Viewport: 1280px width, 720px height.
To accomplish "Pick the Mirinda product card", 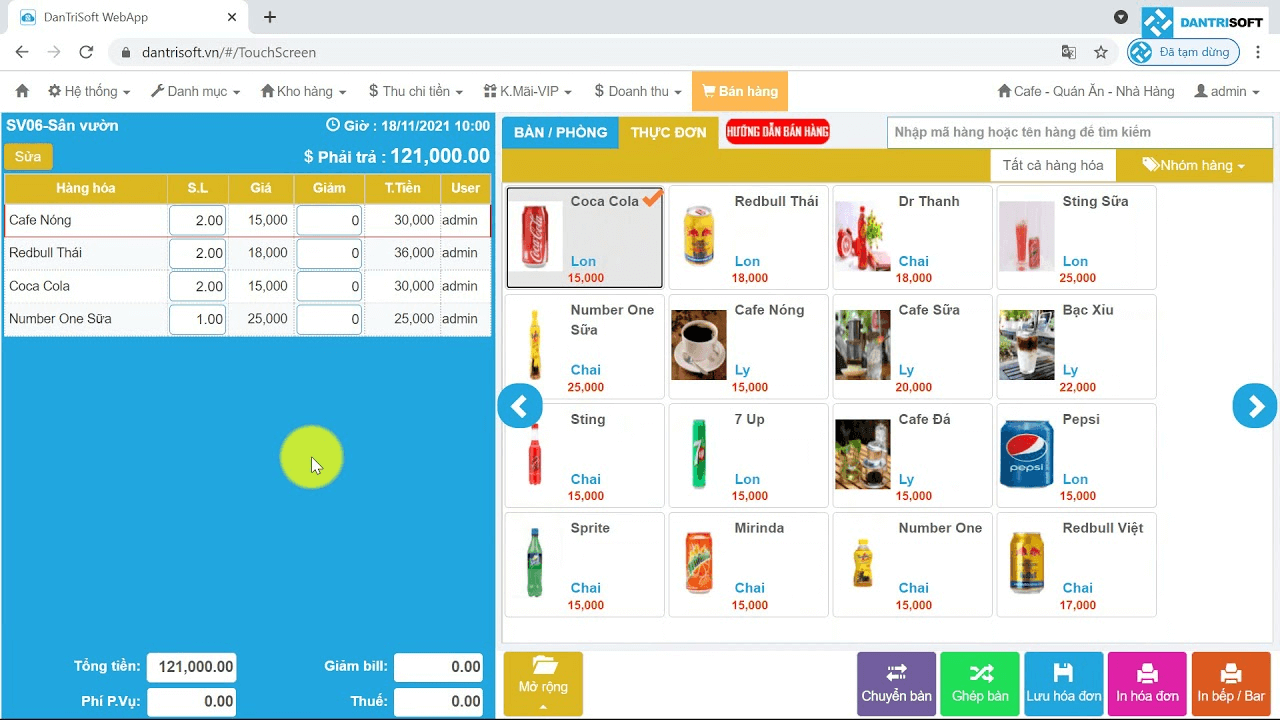I will 749,564.
